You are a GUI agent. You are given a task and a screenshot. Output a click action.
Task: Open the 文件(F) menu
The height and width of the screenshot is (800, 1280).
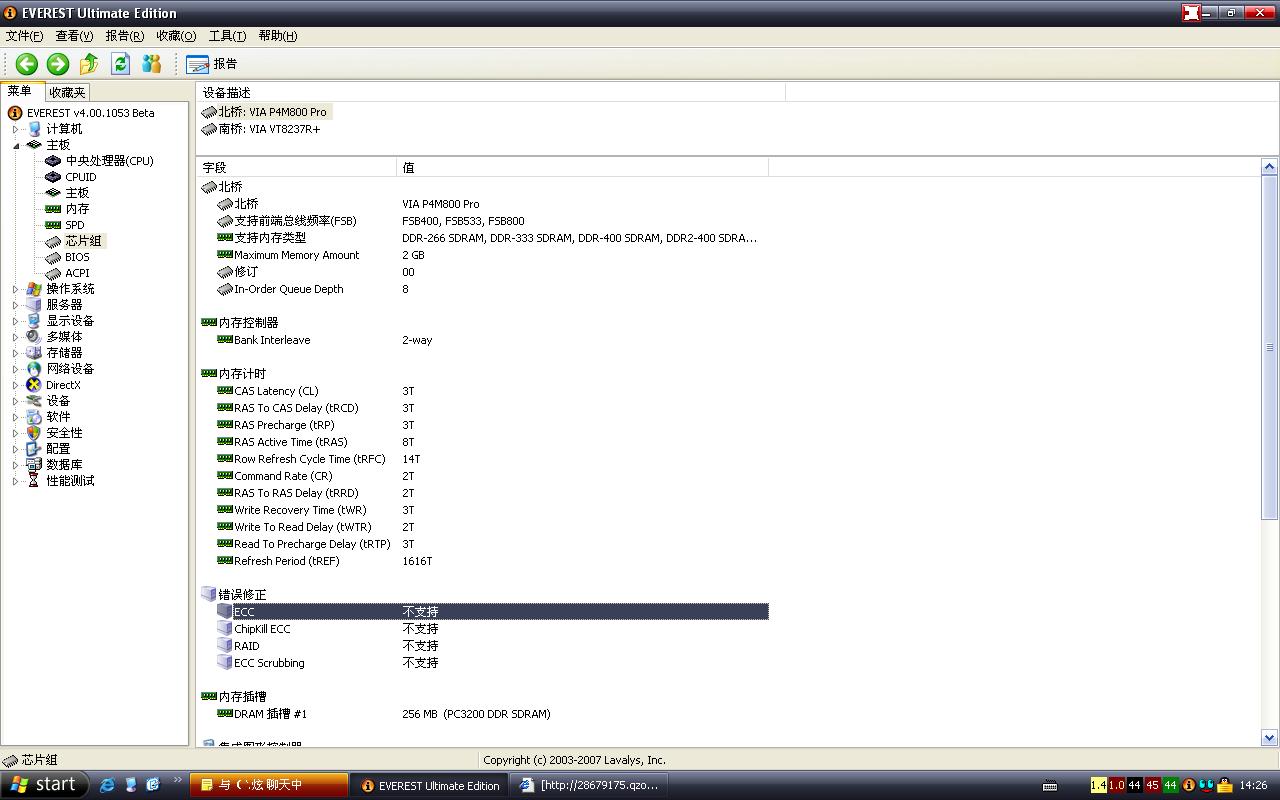24,36
